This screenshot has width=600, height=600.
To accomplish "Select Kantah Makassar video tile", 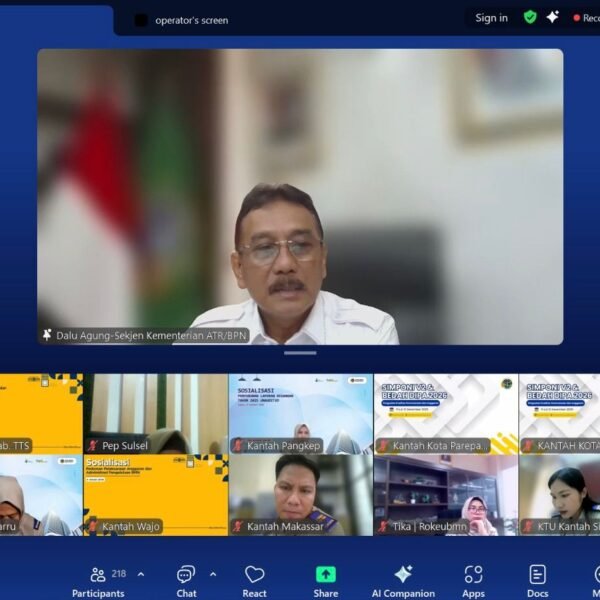I will [300, 495].
